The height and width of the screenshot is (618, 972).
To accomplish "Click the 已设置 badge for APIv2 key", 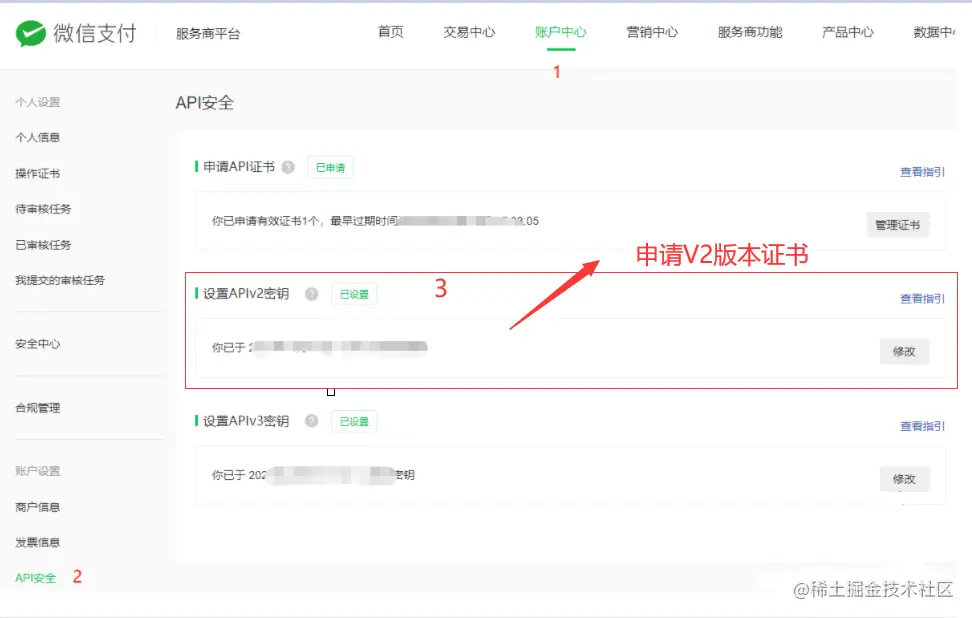I will (353, 293).
